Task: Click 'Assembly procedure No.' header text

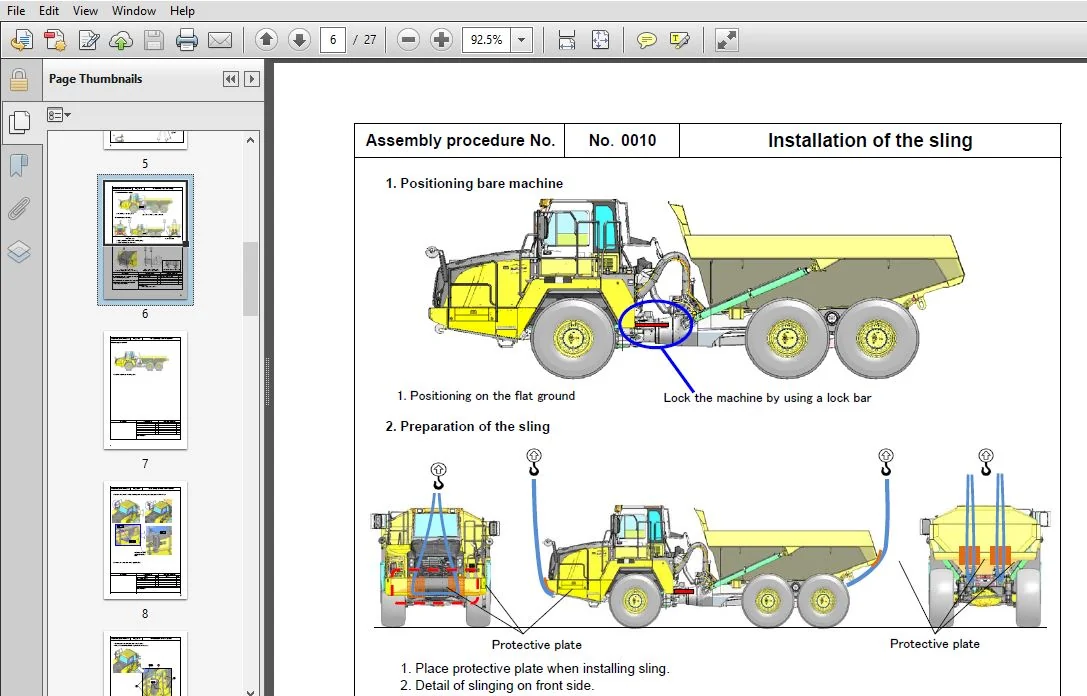Action: [x=460, y=140]
